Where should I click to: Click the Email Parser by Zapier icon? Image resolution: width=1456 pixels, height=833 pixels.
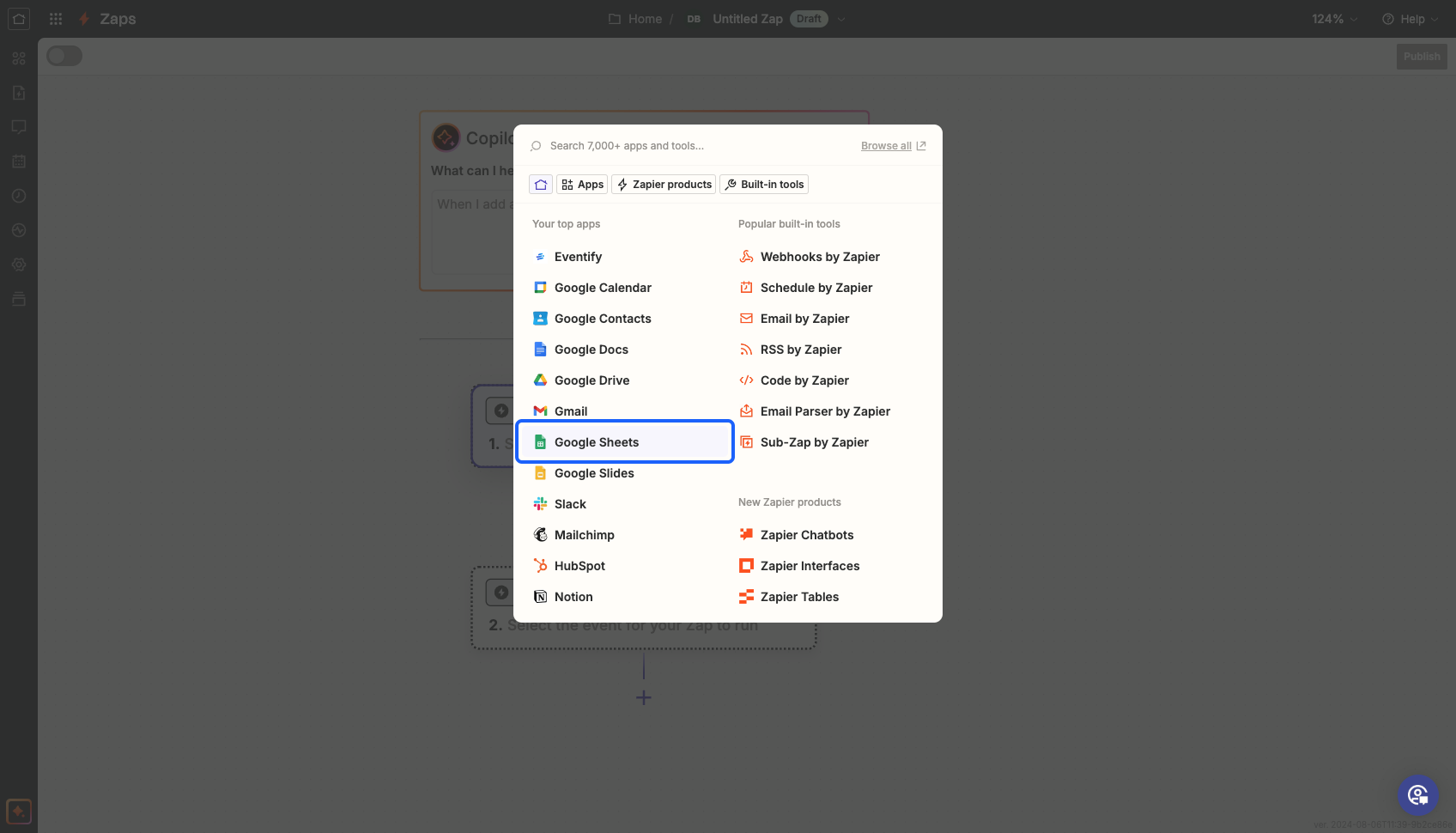(746, 411)
